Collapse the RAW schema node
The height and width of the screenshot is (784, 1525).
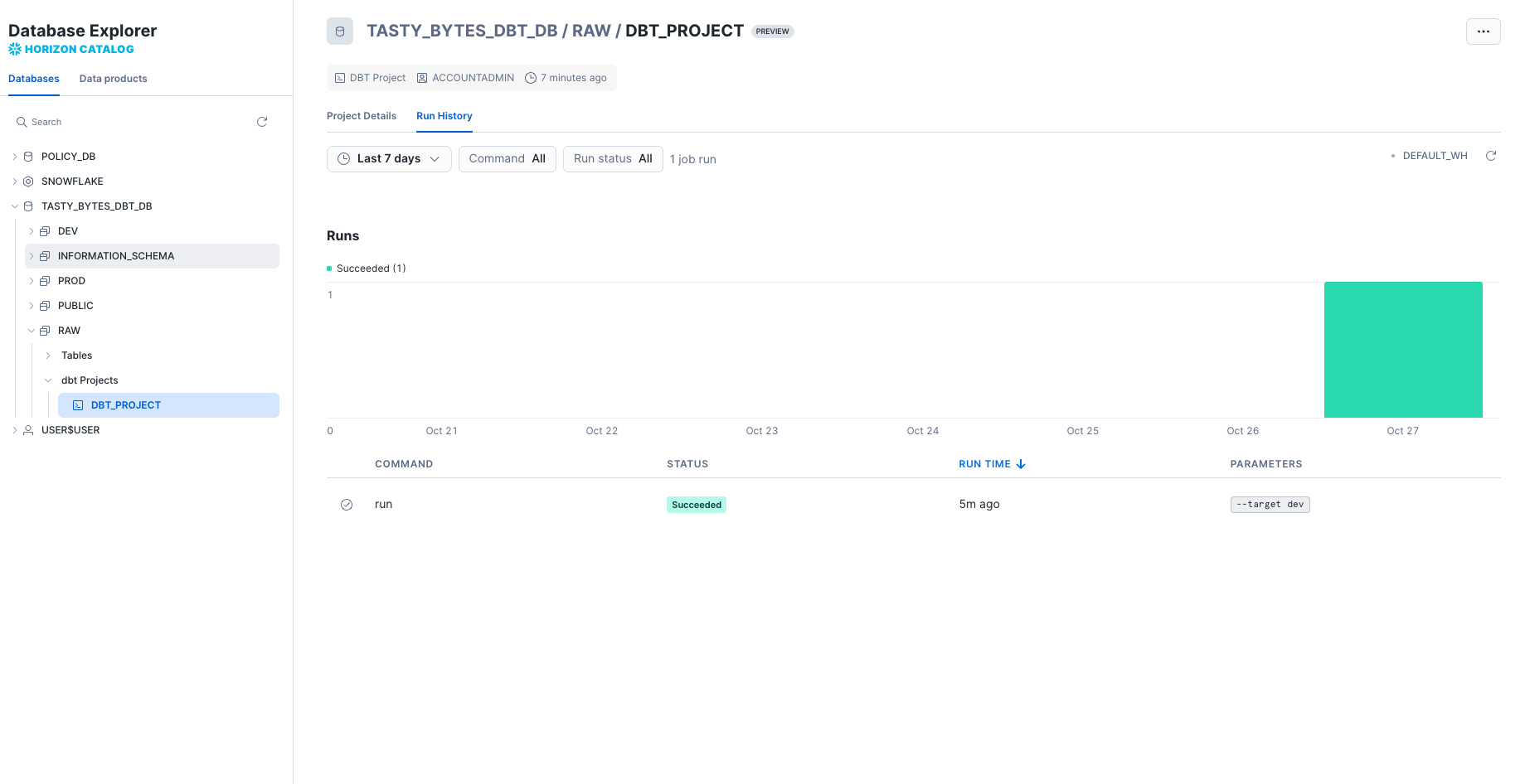click(32, 330)
